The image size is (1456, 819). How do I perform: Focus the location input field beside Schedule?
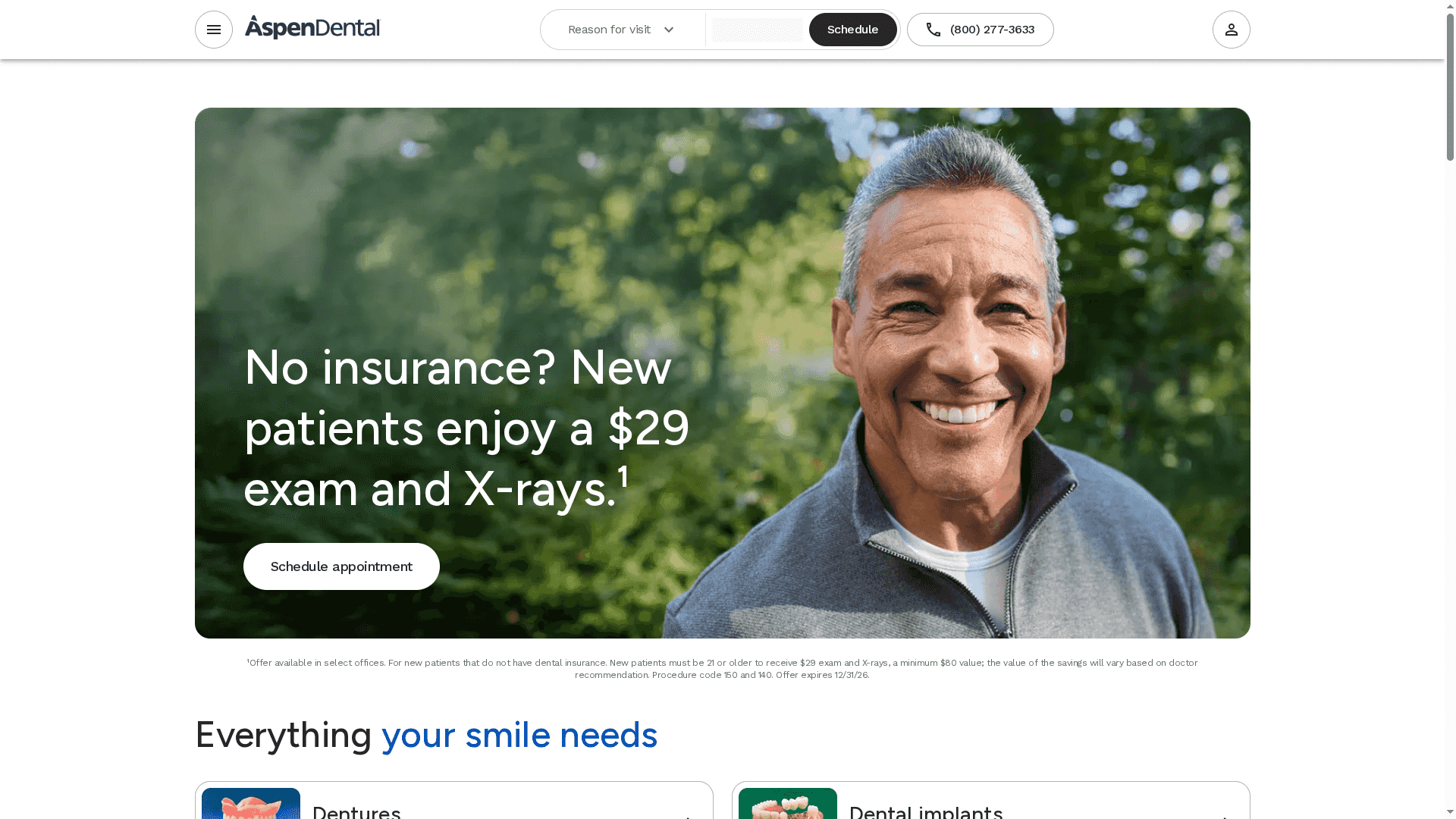757,30
